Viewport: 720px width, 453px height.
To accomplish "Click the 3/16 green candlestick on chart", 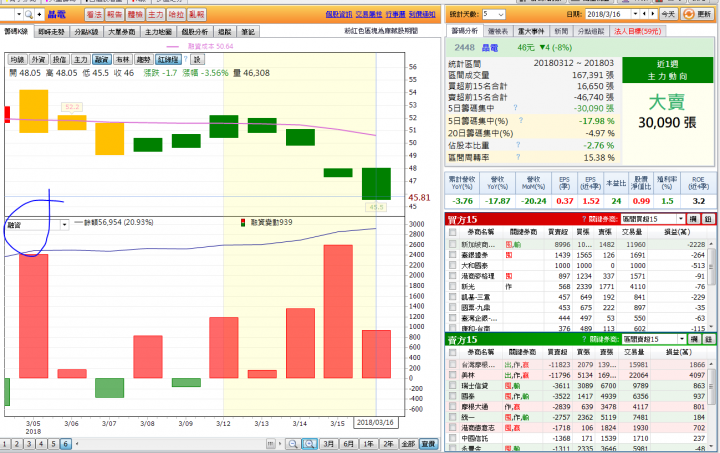I will (376, 184).
